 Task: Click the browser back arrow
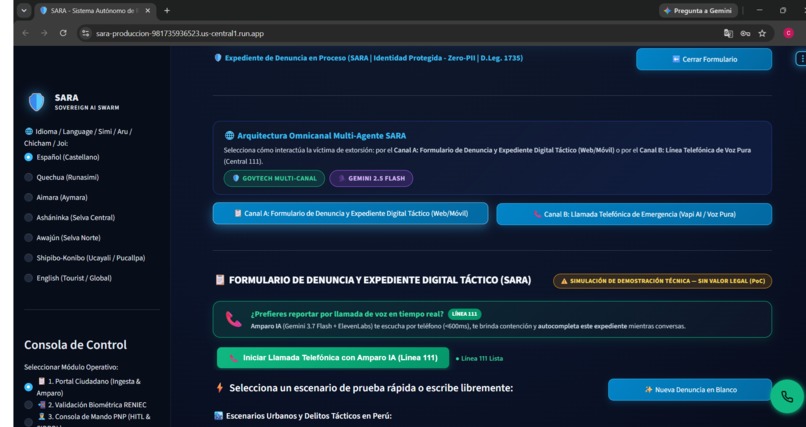(26, 33)
